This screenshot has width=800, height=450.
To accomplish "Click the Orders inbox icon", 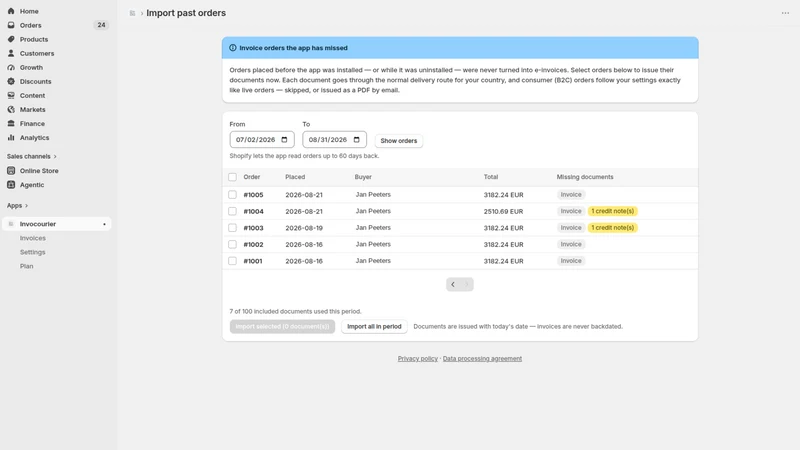I will (11, 25).
